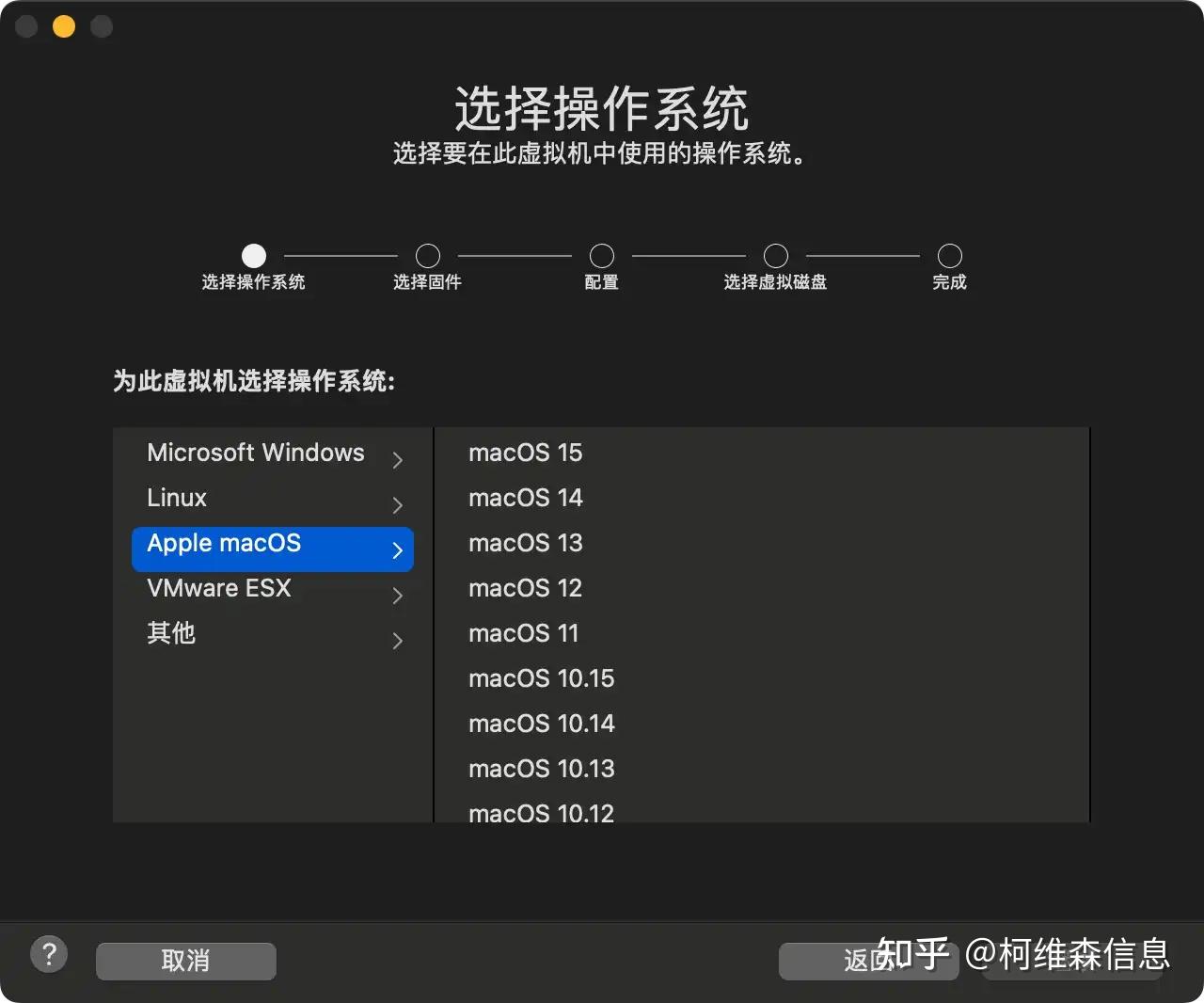Image resolution: width=1204 pixels, height=1003 pixels.
Task: Click the 选择操作系统 filled step indicator
Action: 253,254
